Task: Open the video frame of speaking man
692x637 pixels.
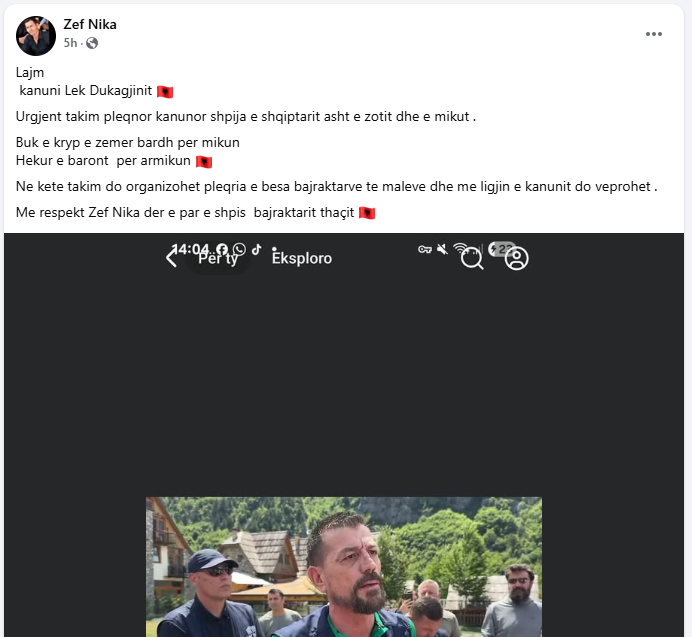Action: click(344, 567)
